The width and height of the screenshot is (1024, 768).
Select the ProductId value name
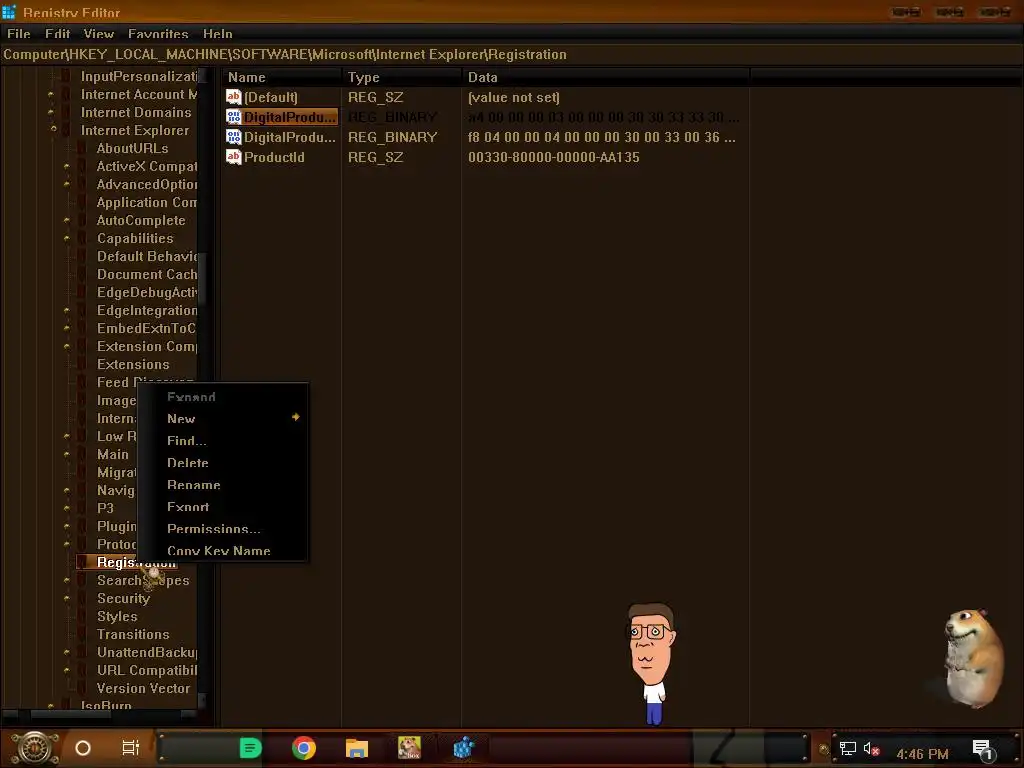(x=274, y=157)
